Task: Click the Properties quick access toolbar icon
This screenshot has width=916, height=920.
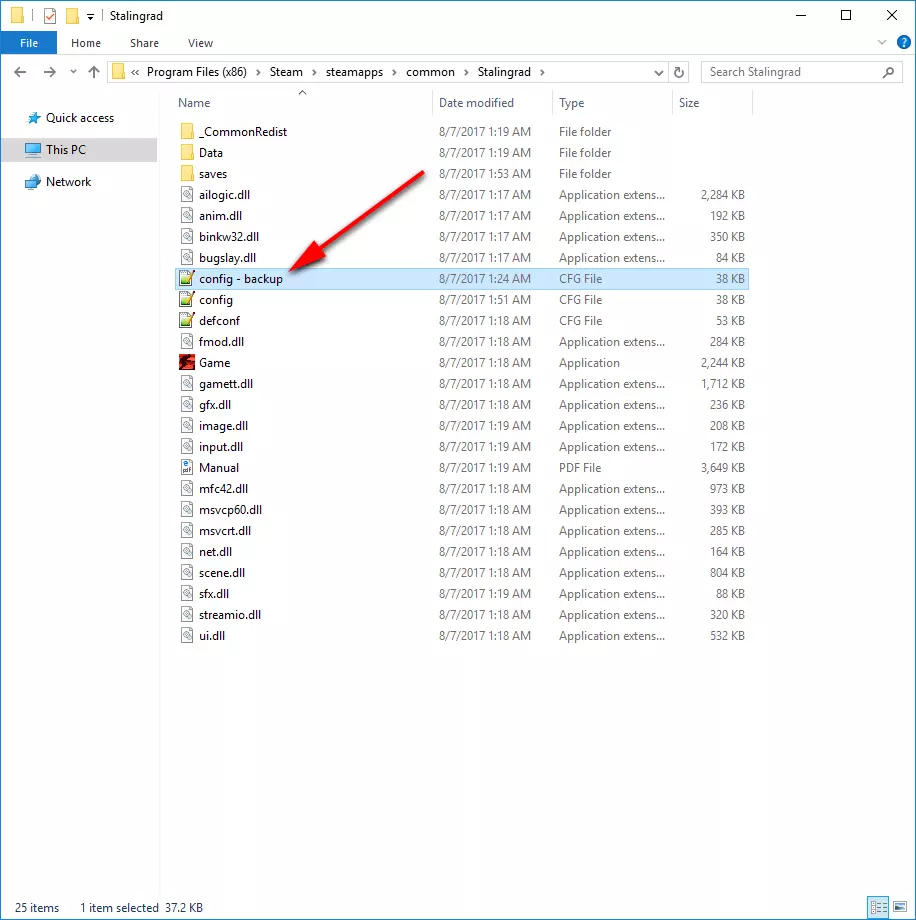Action: click(x=50, y=16)
